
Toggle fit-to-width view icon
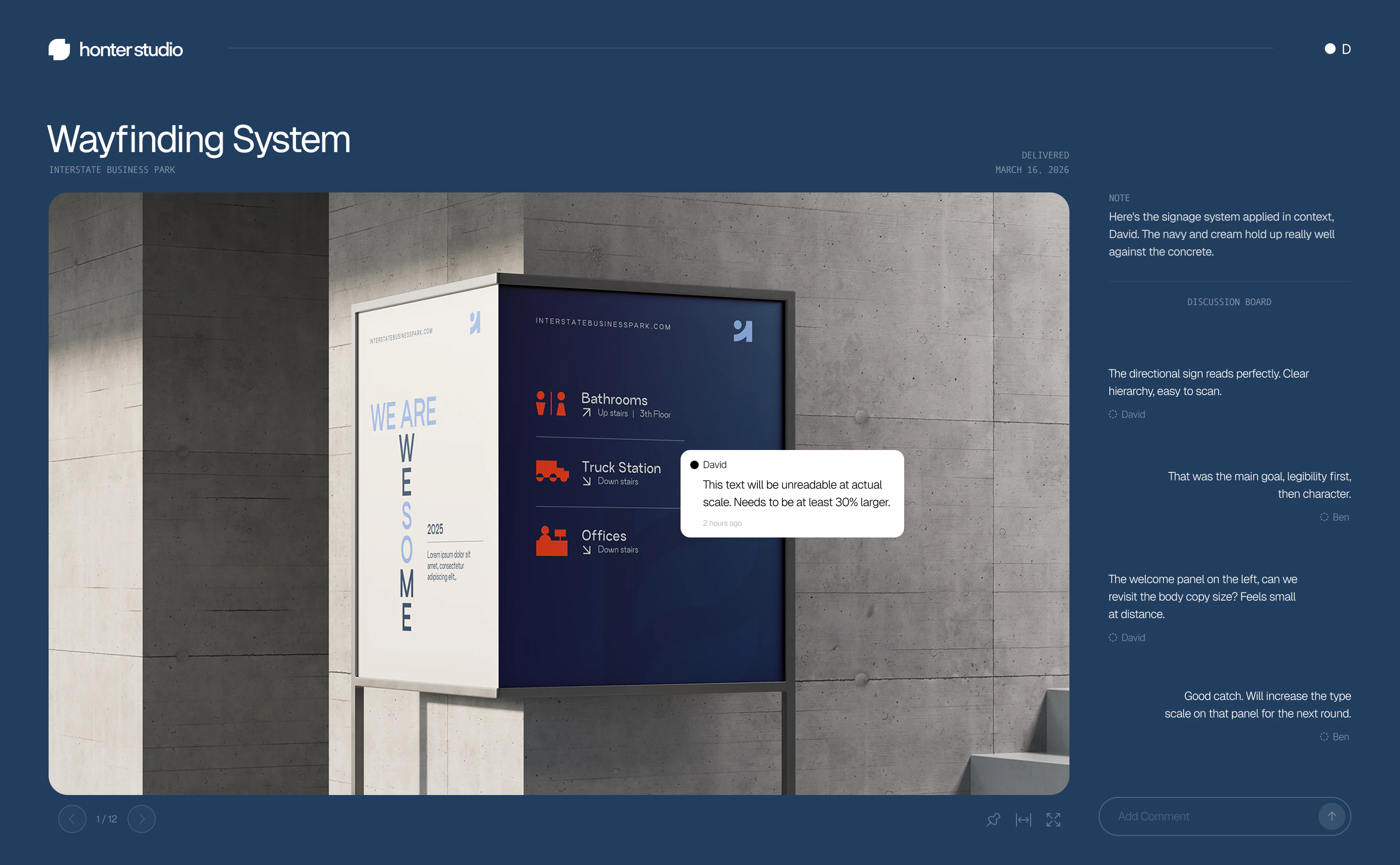[1023, 819]
